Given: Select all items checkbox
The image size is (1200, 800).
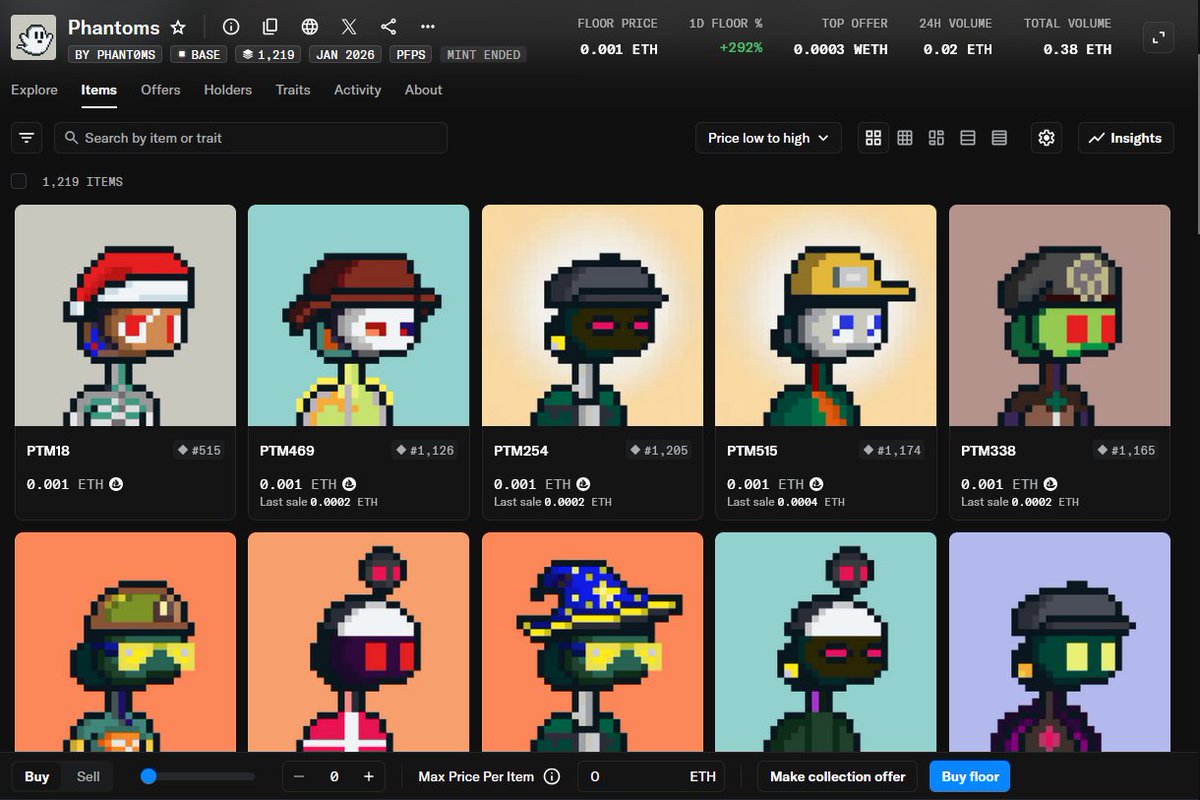Looking at the screenshot, I should 19,181.
